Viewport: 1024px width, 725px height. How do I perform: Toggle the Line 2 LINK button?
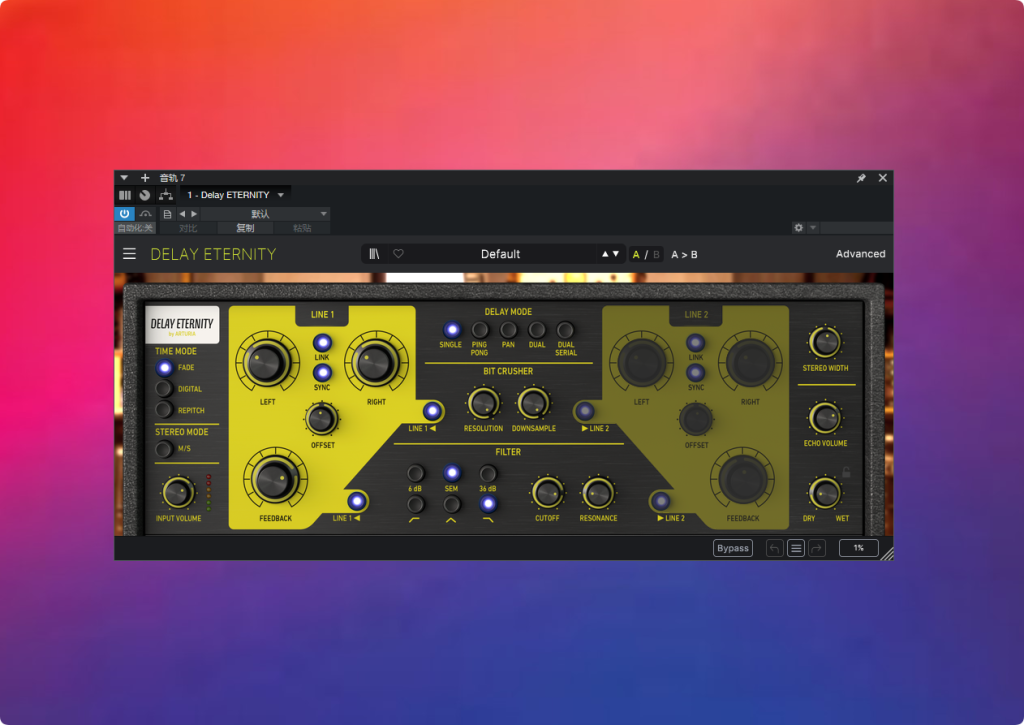696,342
